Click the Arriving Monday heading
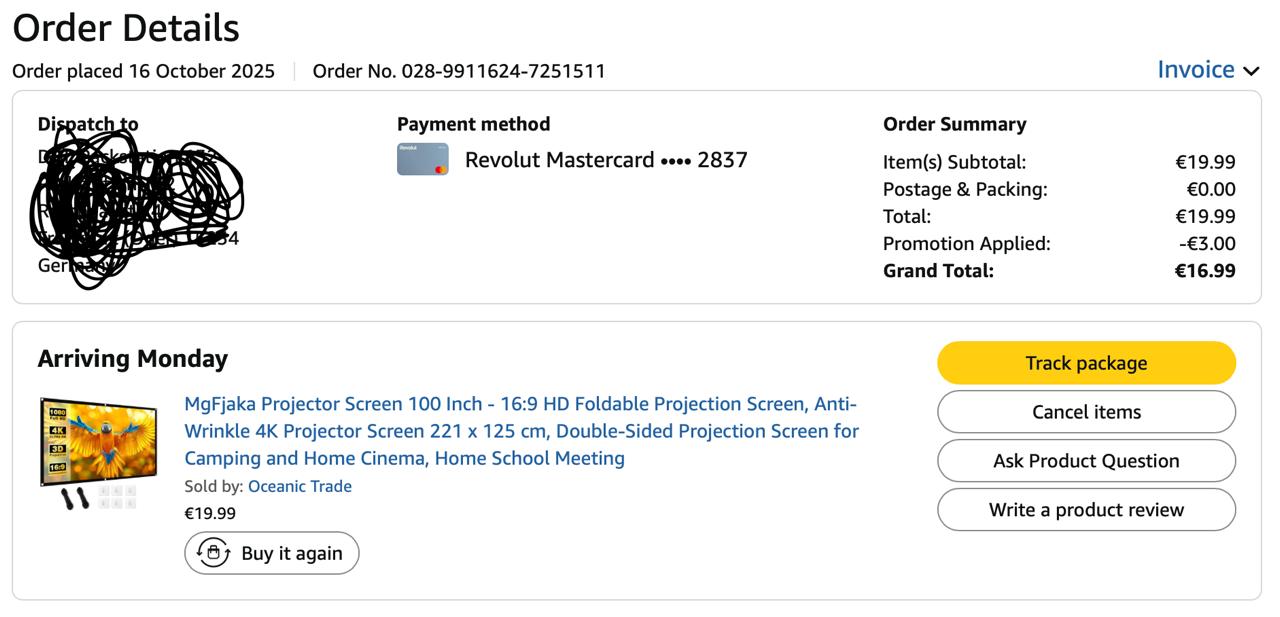This screenshot has width=1280, height=617. pyautogui.click(x=133, y=359)
